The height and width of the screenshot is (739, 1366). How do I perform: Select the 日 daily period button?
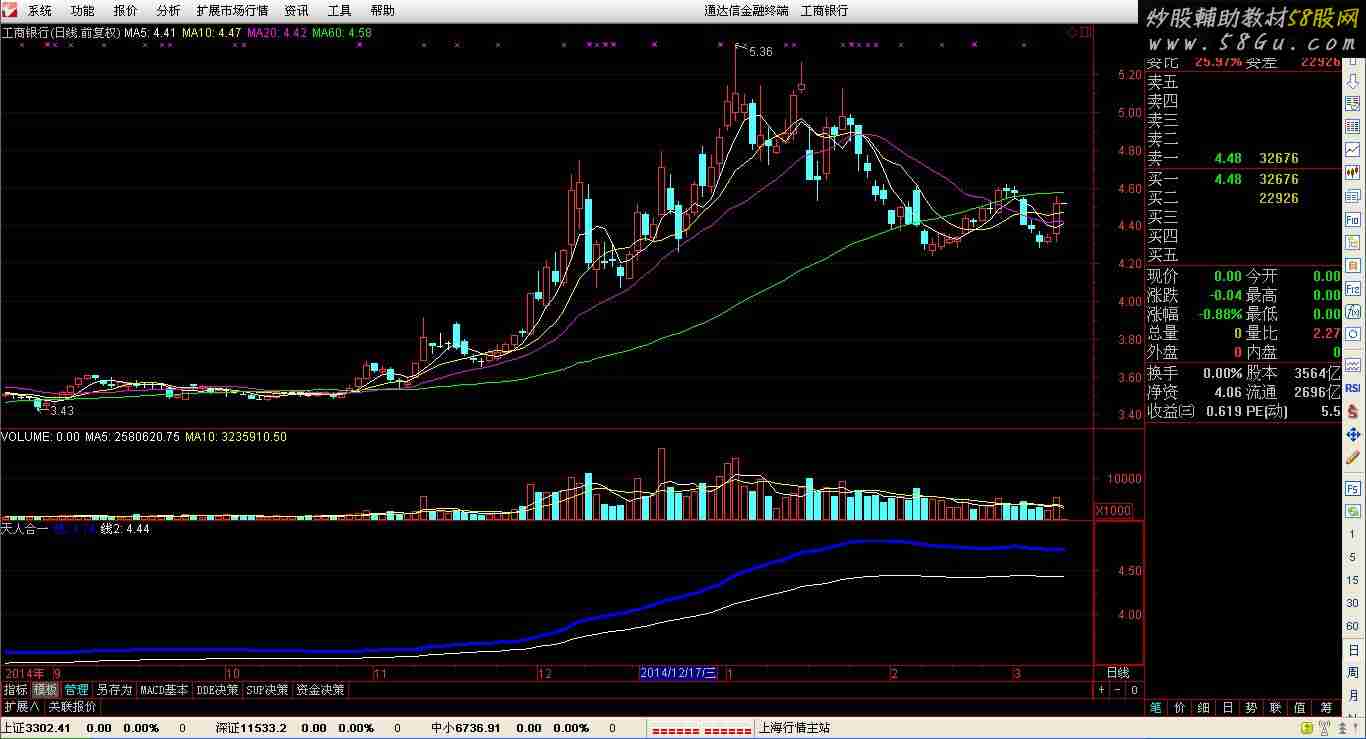[x=1352, y=651]
